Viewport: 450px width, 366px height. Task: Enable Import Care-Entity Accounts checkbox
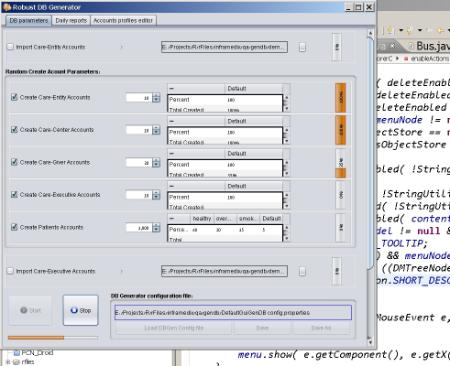[x=10, y=47]
